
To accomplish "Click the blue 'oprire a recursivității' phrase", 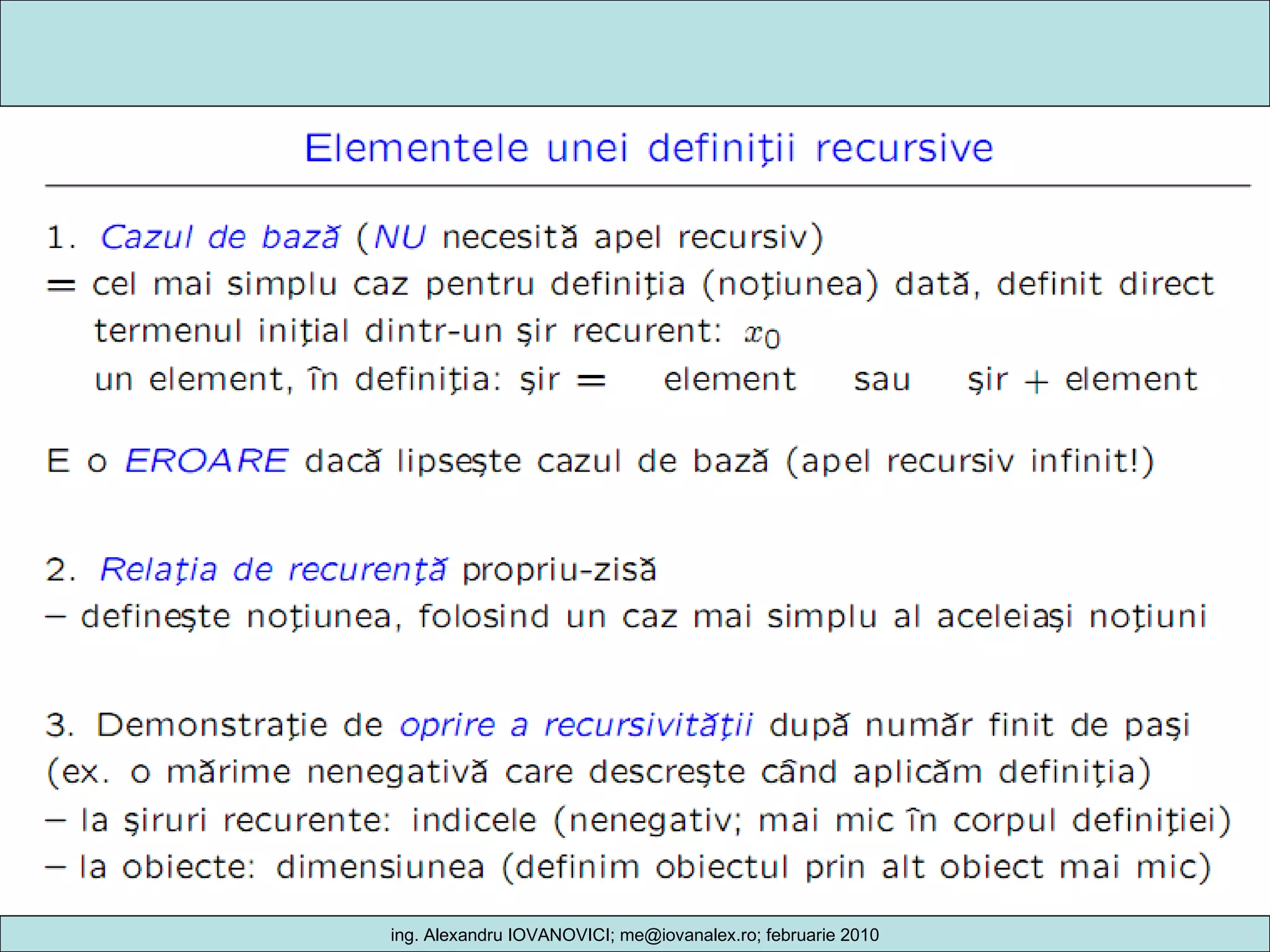I will point(576,725).
